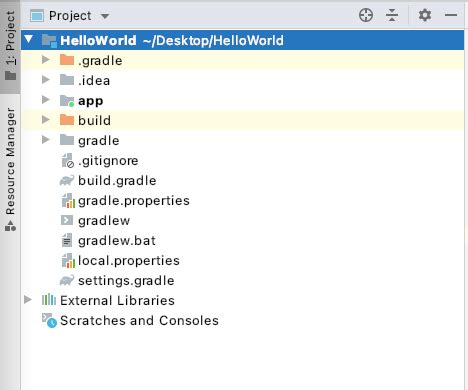Select the gradle.properties file

[x=134, y=201]
